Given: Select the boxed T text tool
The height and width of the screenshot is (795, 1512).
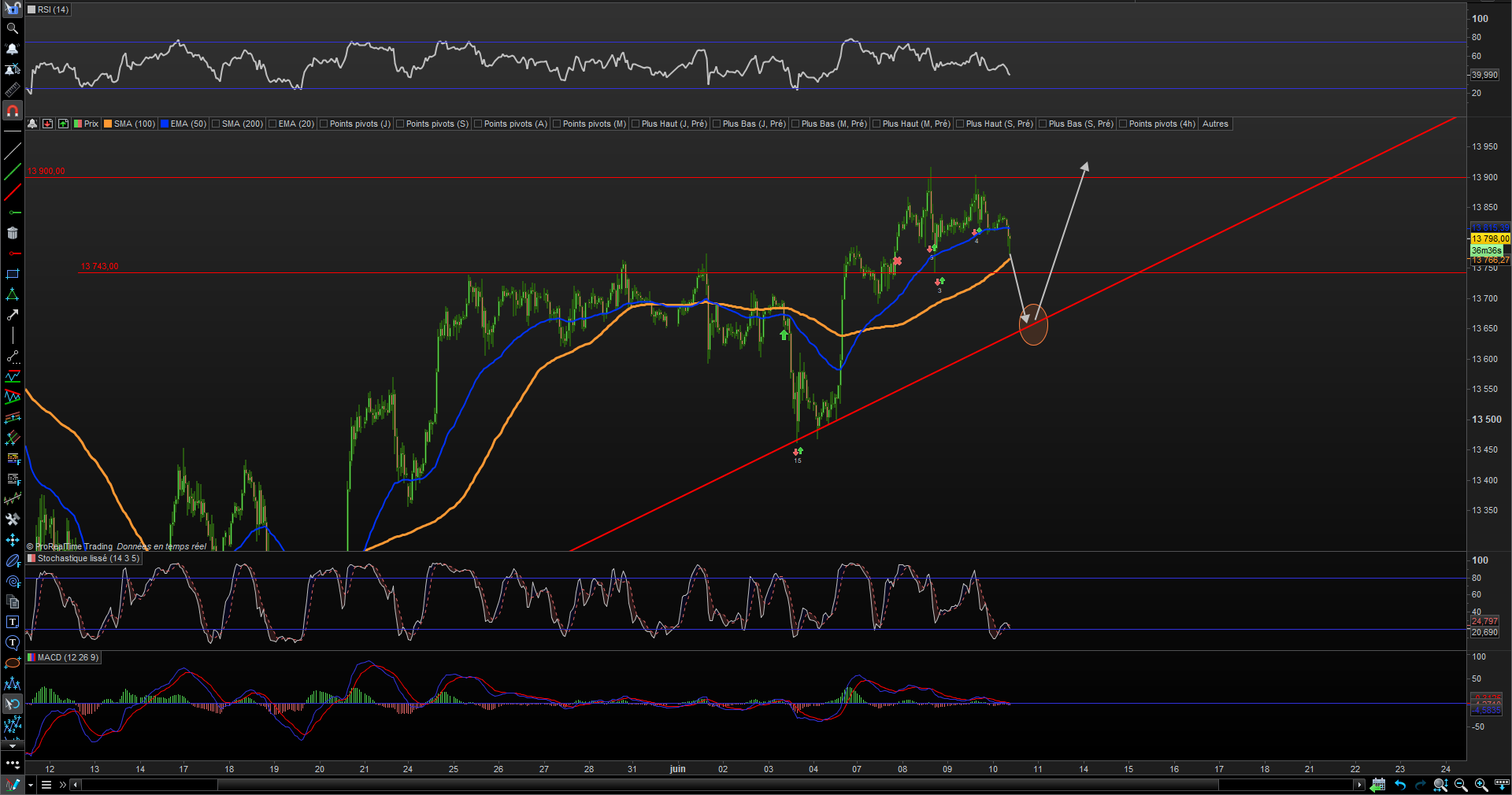Looking at the screenshot, I should click(x=13, y=622).
